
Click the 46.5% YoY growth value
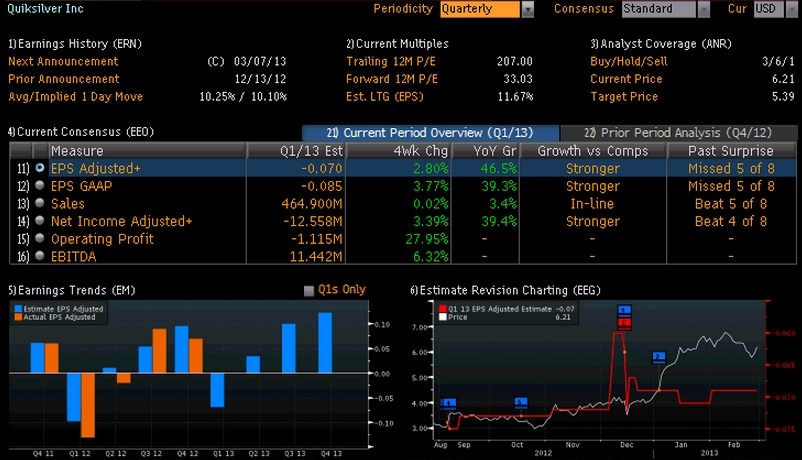[499, 168]
